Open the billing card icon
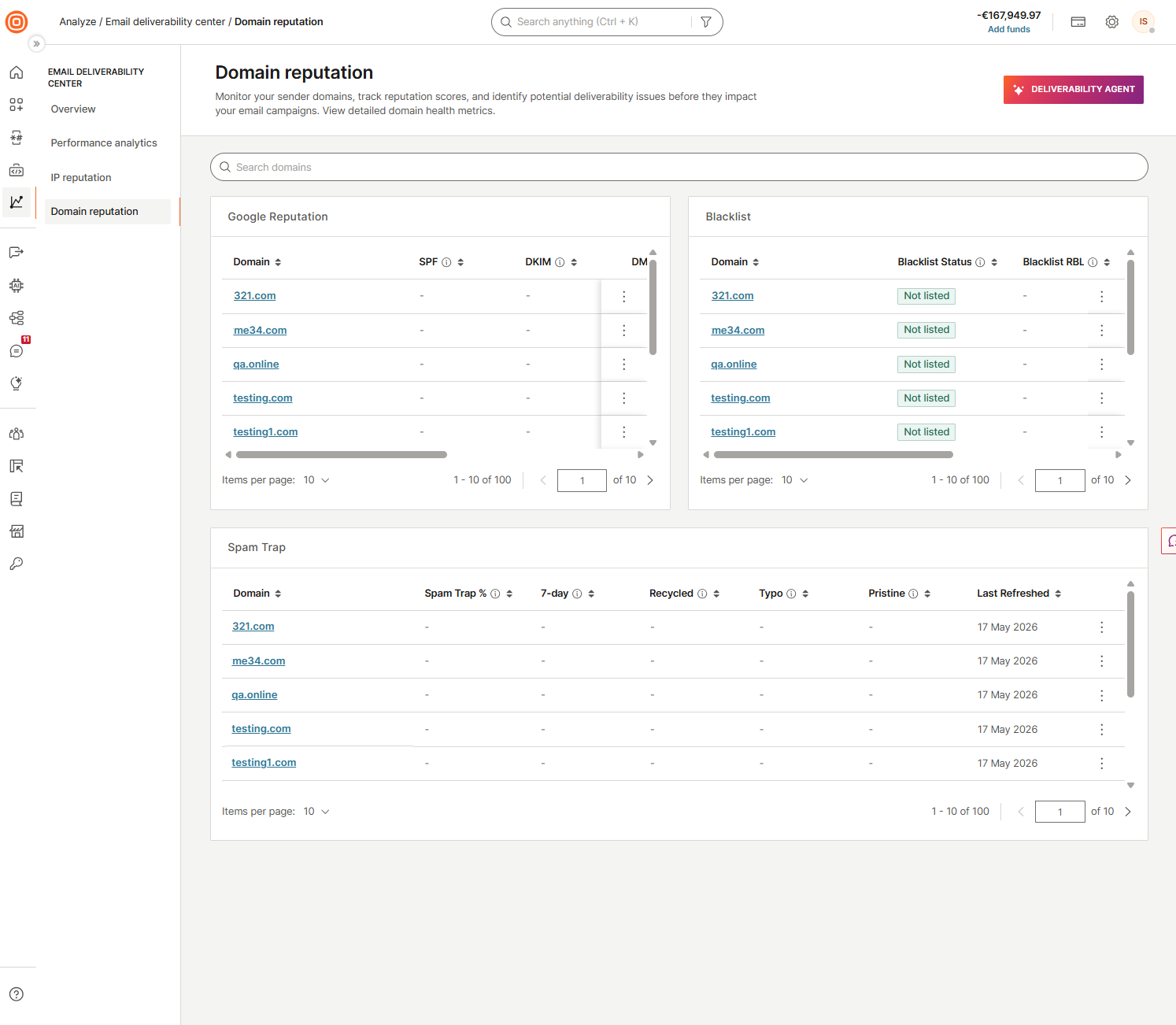Image resolution: width=1176 pixels, height=1025 pixels. pos(1078,22)
